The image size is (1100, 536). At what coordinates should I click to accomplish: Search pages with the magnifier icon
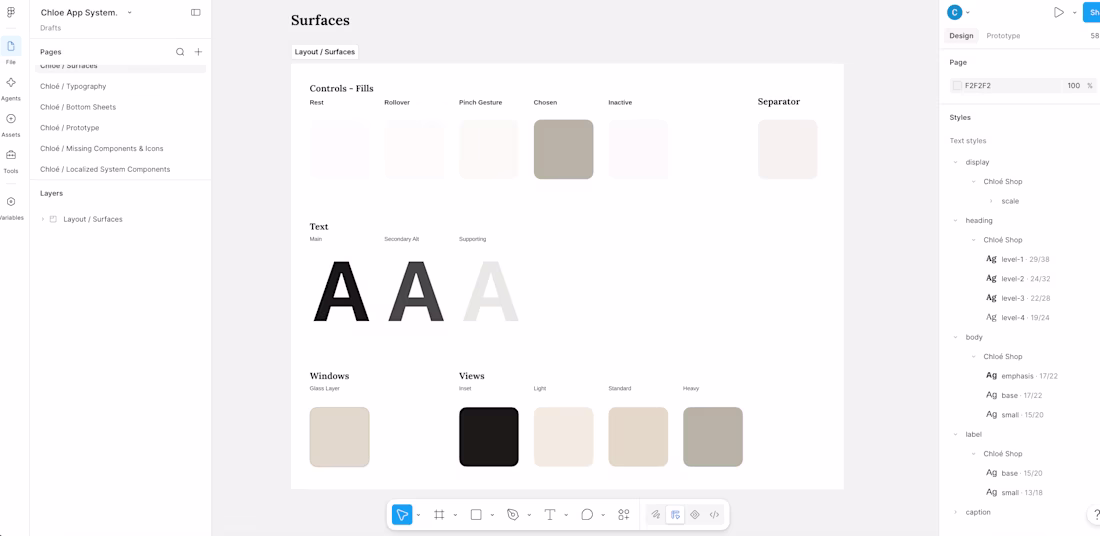pyautogui.click(x=180, y=52)
